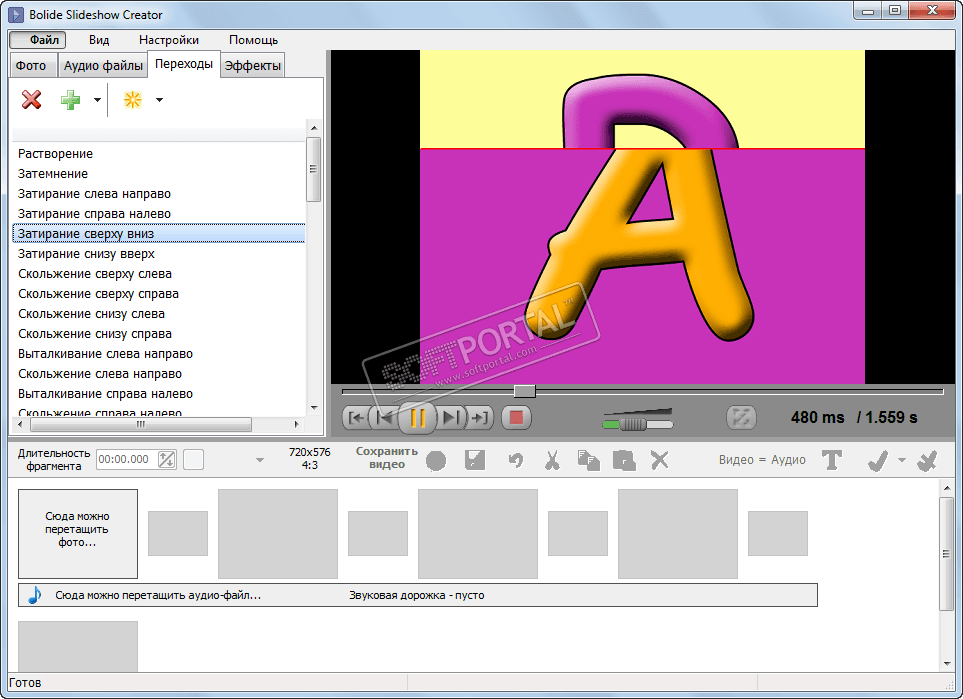Switch to the Фото tab
The width and height of the screenshot is (963, 699).
tap(34, 66)
